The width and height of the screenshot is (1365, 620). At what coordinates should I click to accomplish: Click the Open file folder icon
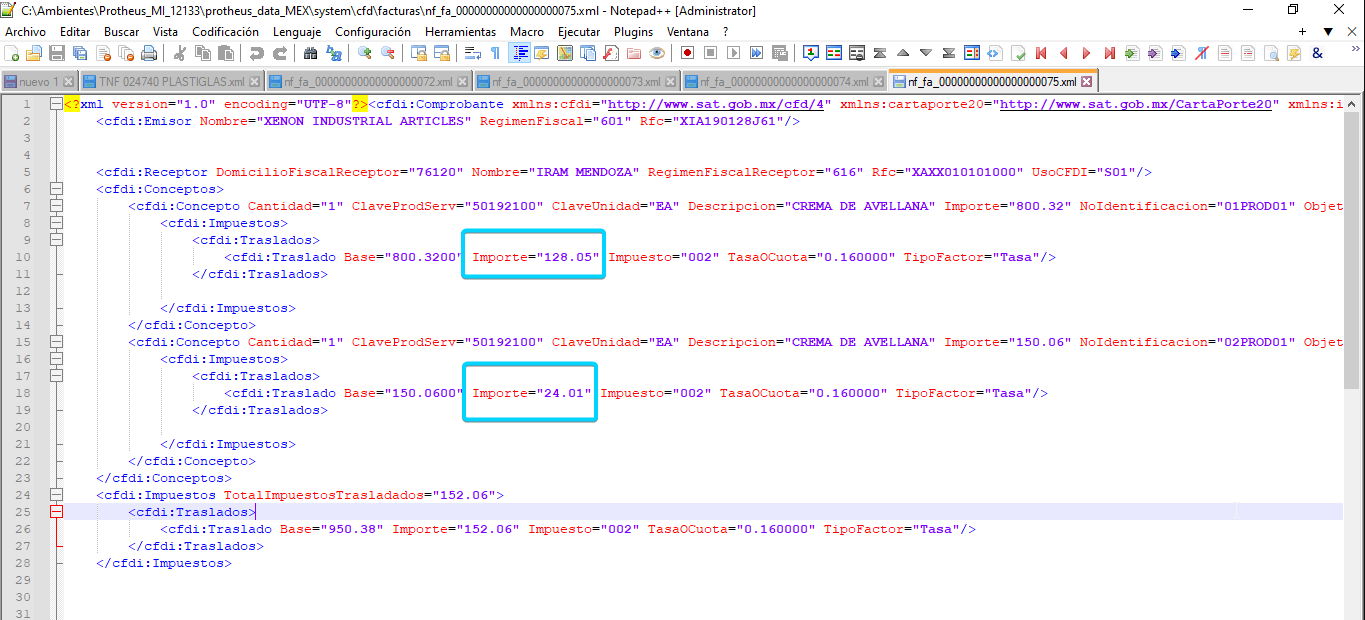[33, 53]
